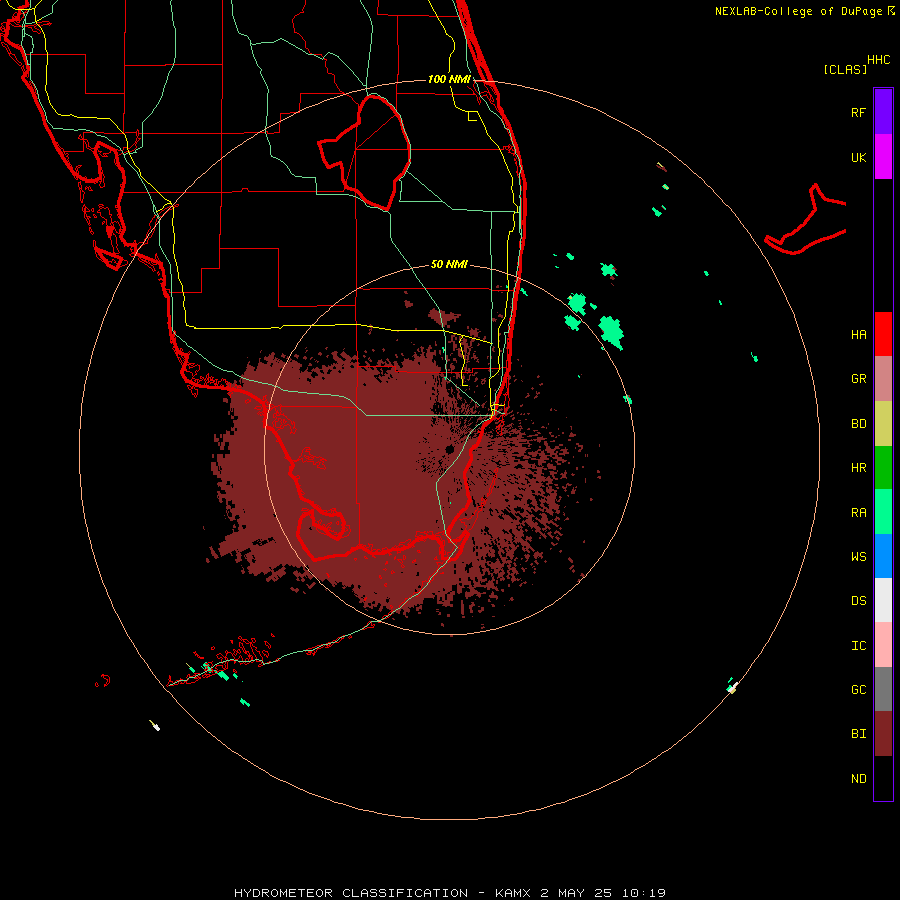Click the UK magenta legend swatch
Screen dimensions: 900x900
pos(883,157)
